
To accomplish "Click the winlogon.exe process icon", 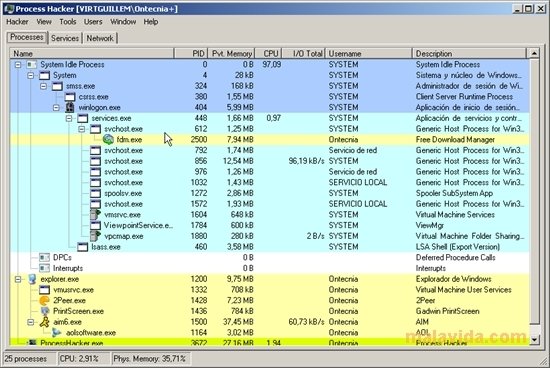I will pos(70,107).
